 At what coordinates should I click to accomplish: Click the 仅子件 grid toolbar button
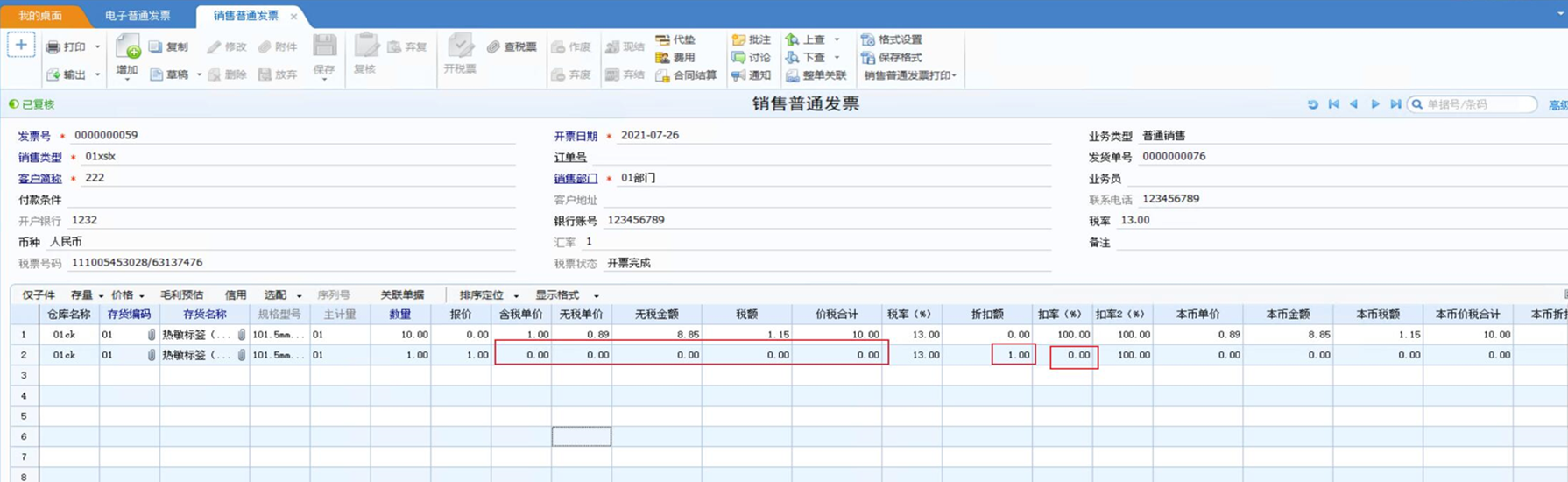[x=39, y=295]
